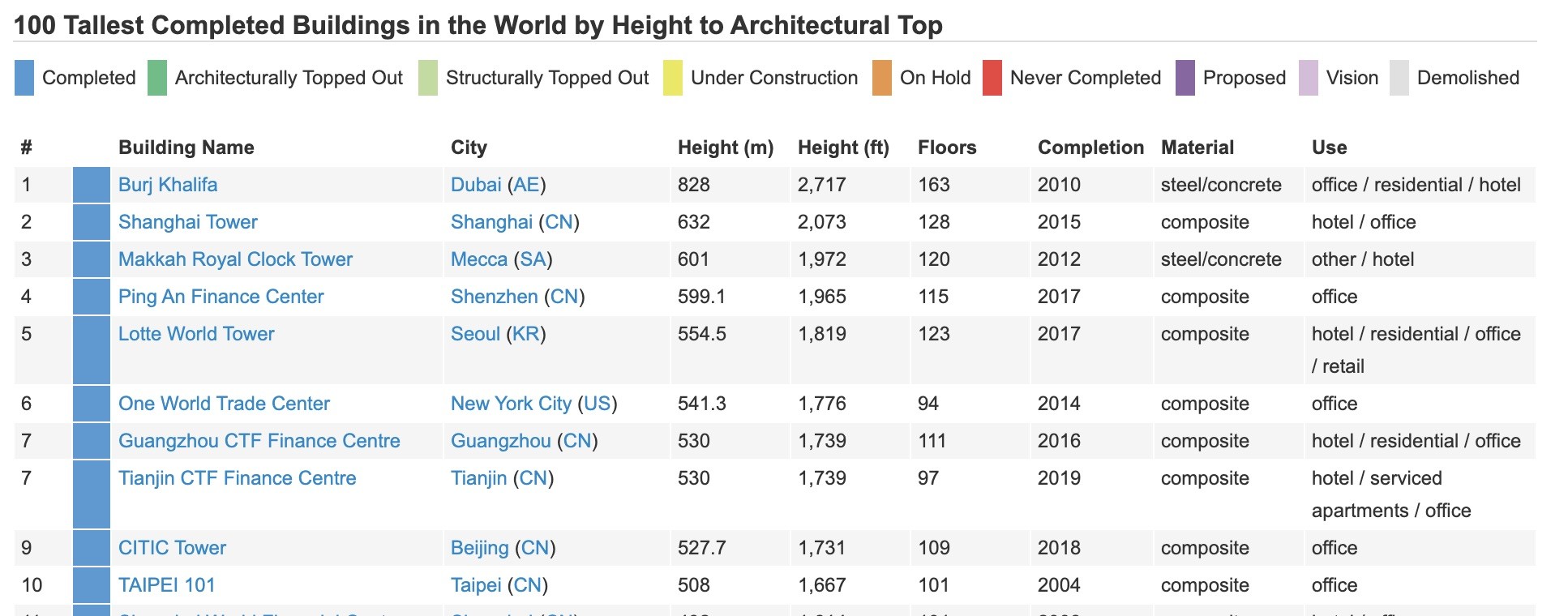This screenshot has width=1568, height=616.
Task: Select the 2004 completion year cell
Action: pos(1059,585)
